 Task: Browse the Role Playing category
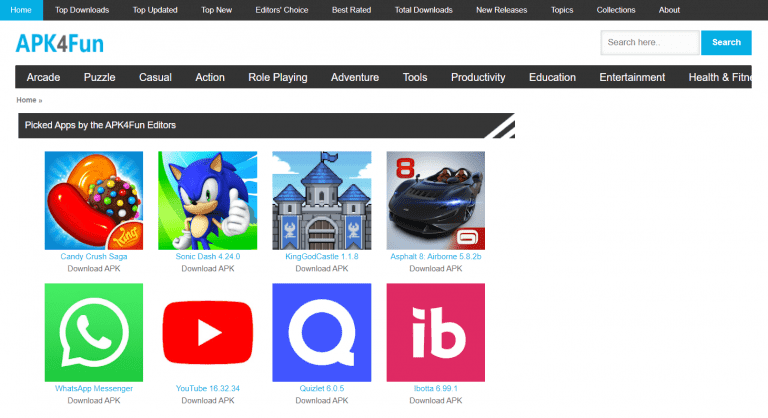point(278,77)
